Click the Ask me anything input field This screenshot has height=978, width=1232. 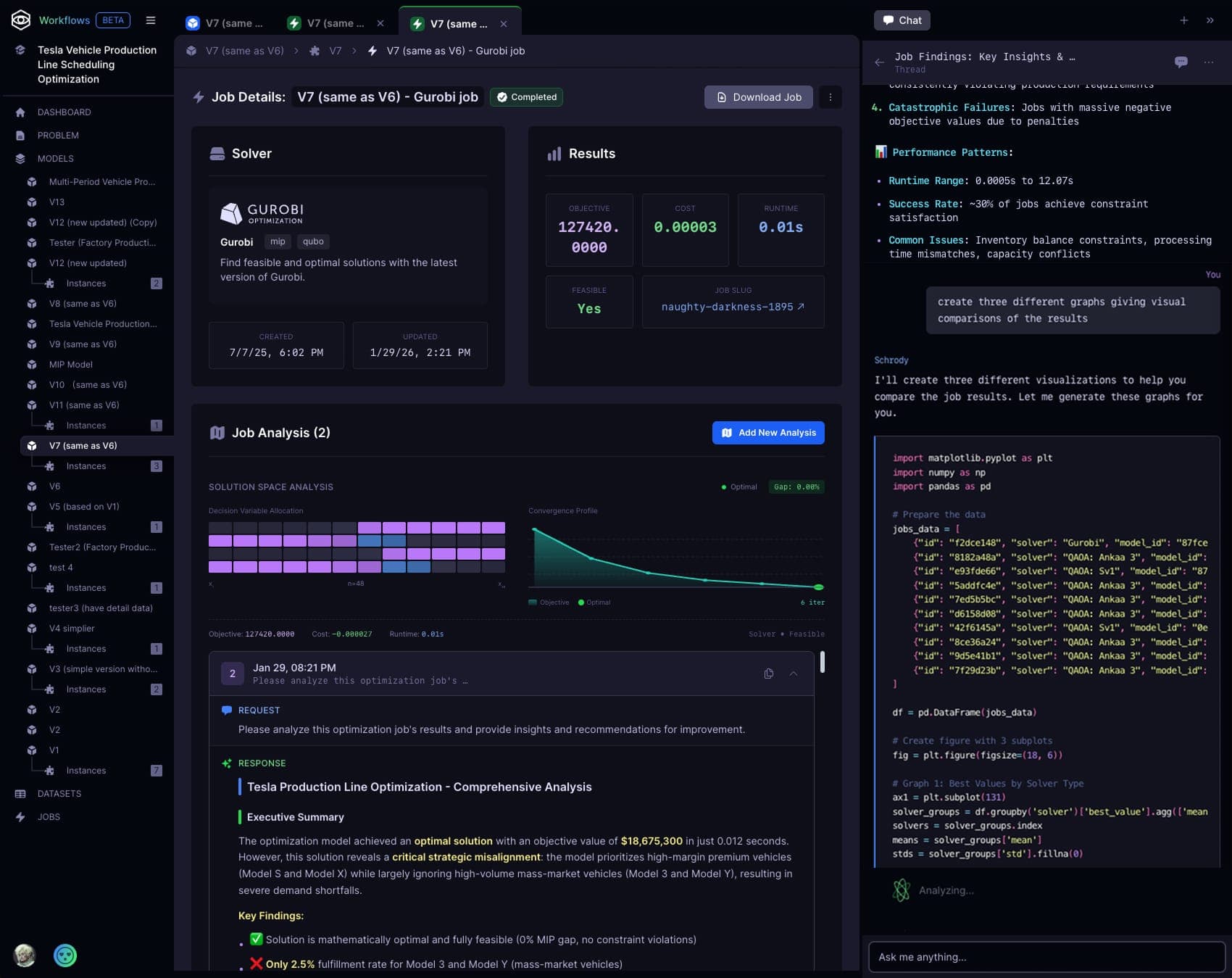[1044, 957]
